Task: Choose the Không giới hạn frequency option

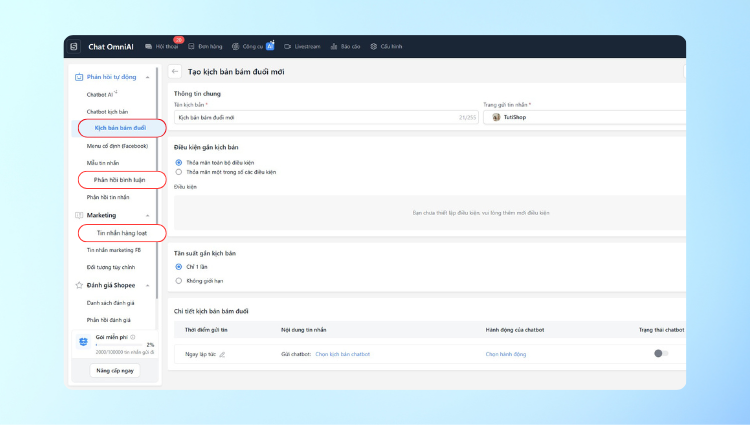Action: 179,281
